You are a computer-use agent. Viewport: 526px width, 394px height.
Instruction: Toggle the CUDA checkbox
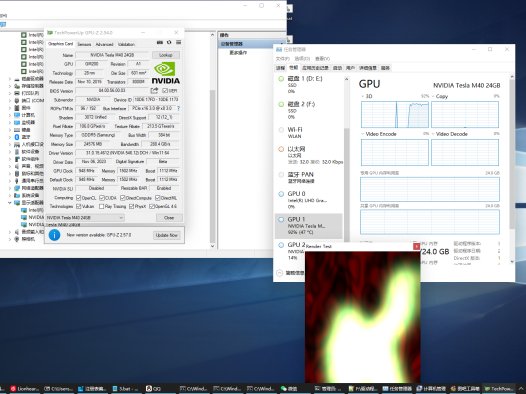click(x=102, y=198)
